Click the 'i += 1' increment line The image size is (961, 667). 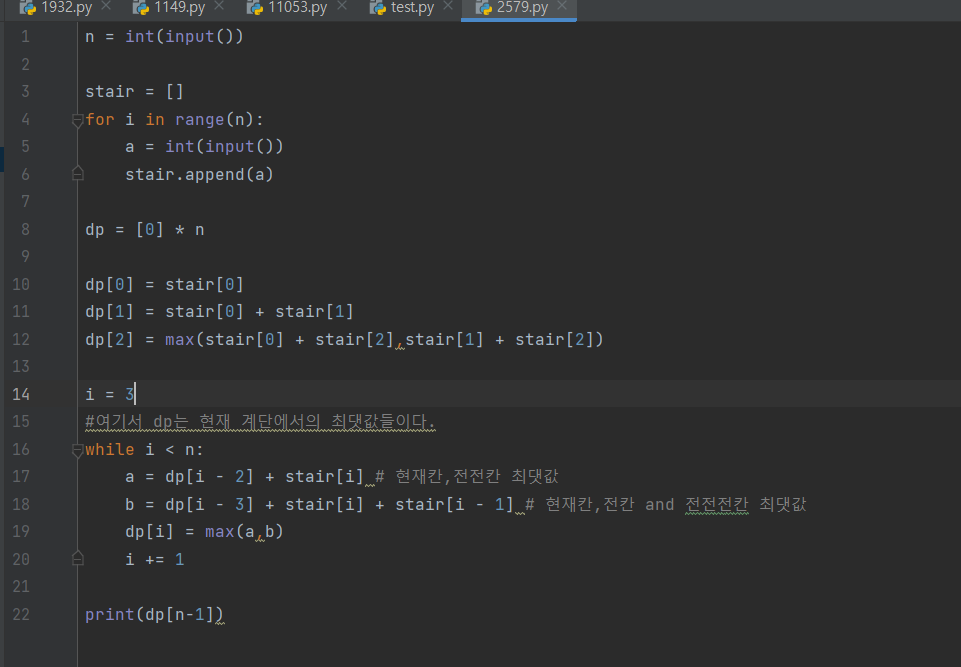154,559
